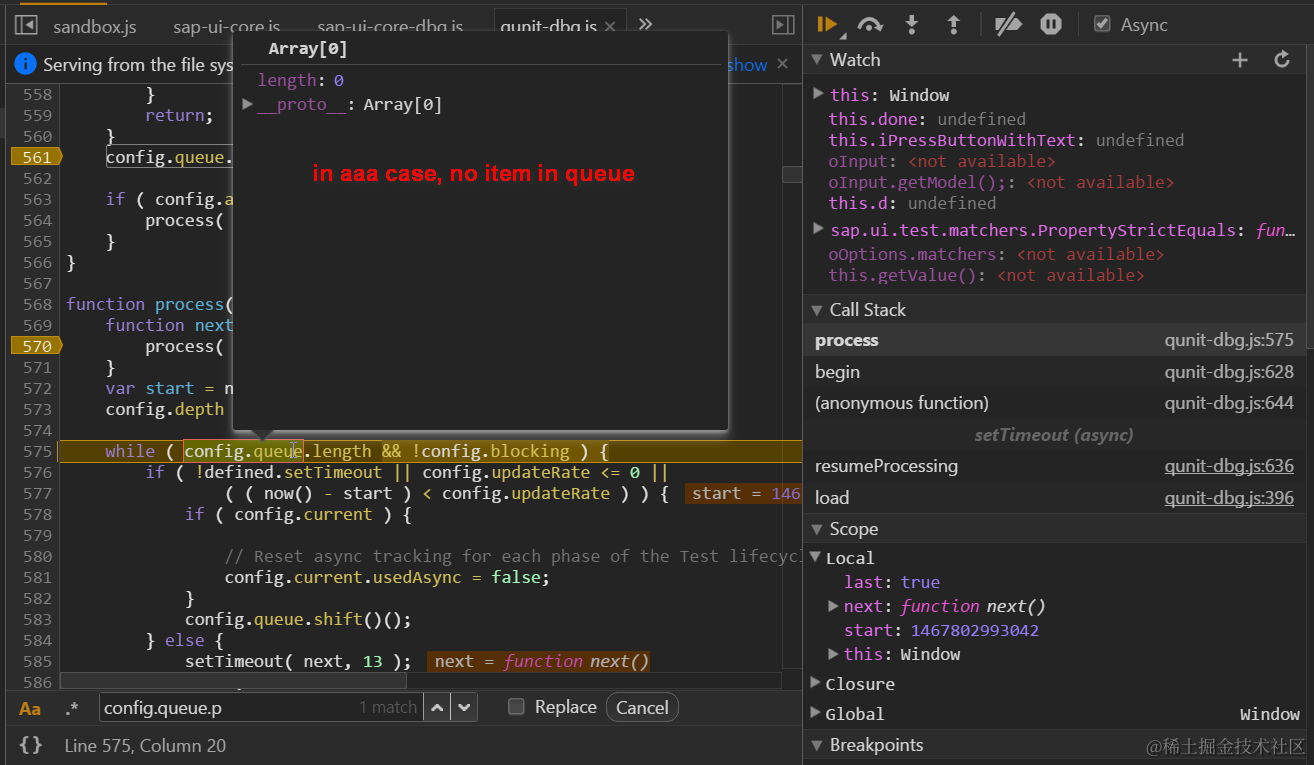Switch to sap-ui-core-dbg.js tab
Image resolution: width=1314 pixels, height=765 pixels.
pyautogui.click(x=390, y=27)
